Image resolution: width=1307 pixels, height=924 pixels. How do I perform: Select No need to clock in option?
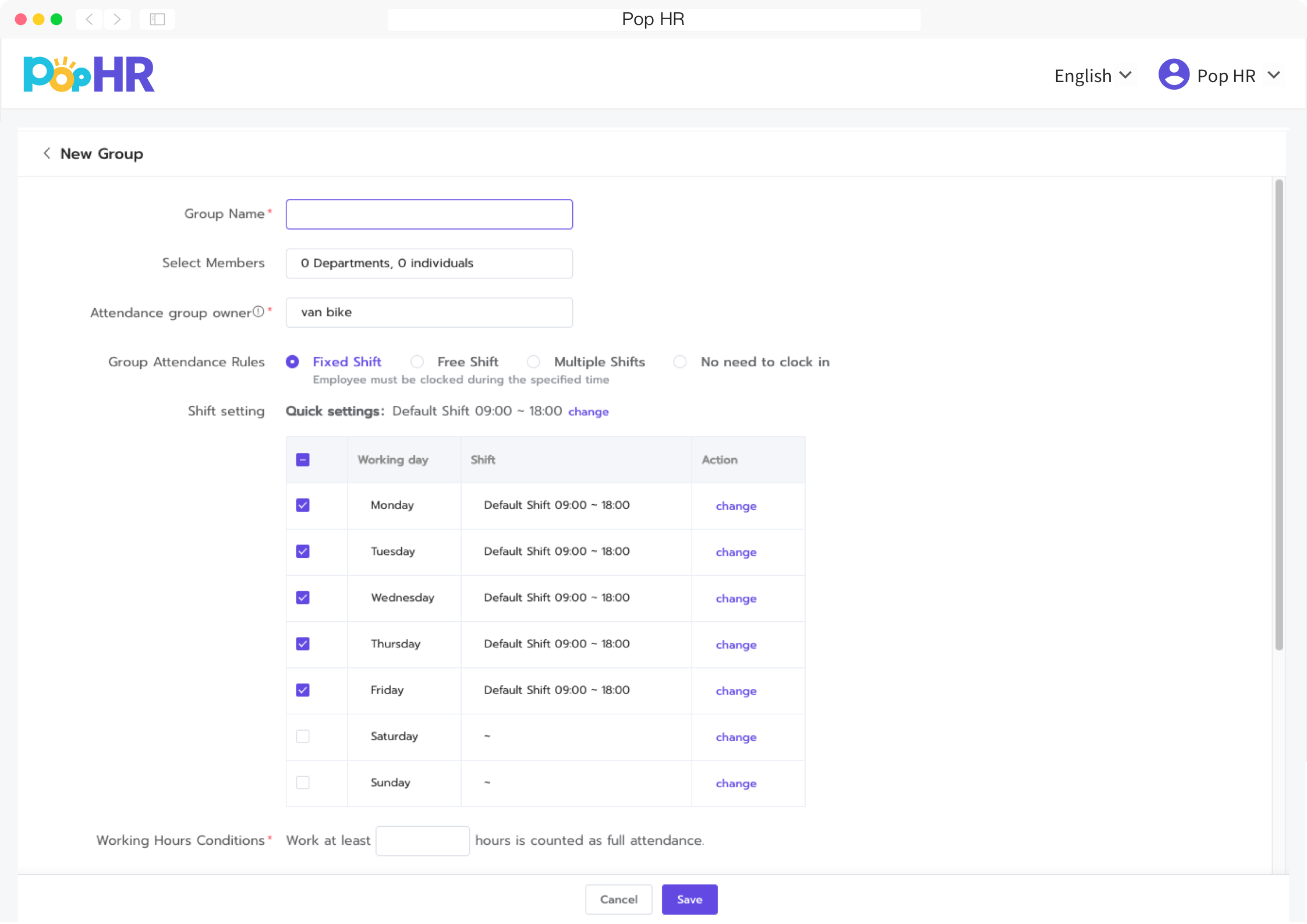[x=679, y=362]
